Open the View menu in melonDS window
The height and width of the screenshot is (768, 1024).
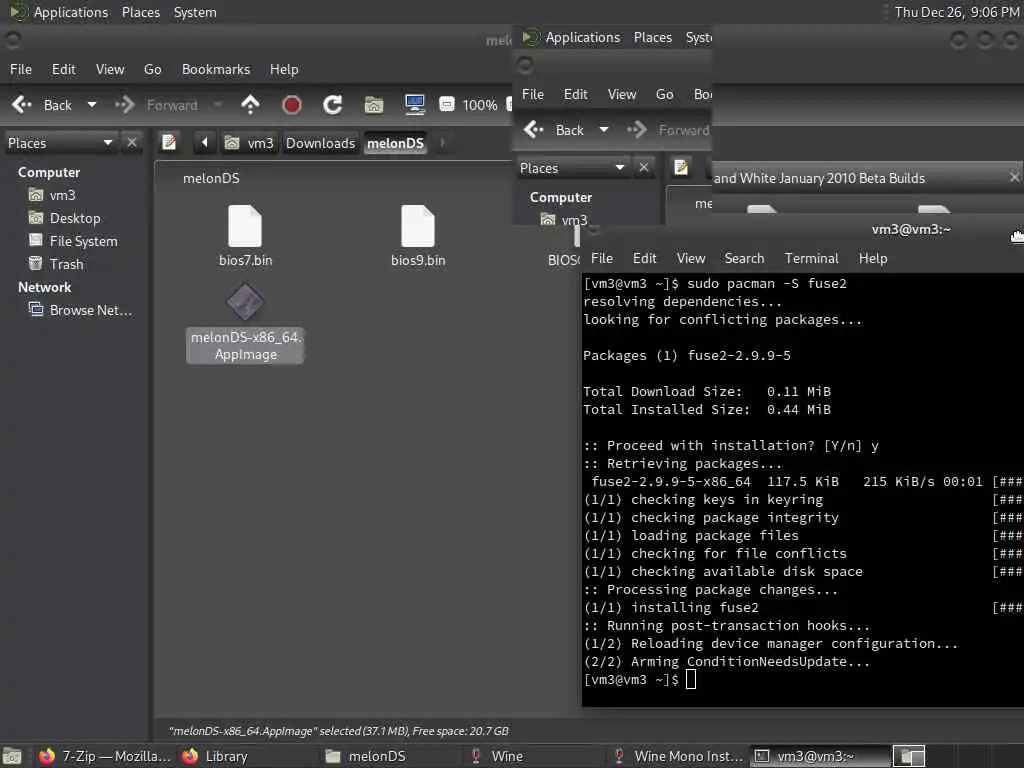coord(110,69)
